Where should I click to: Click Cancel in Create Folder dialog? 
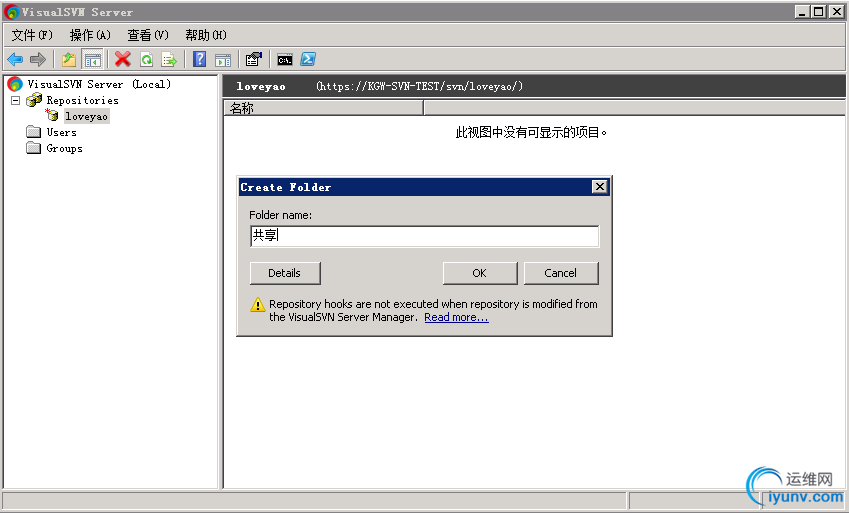point(561,273)
